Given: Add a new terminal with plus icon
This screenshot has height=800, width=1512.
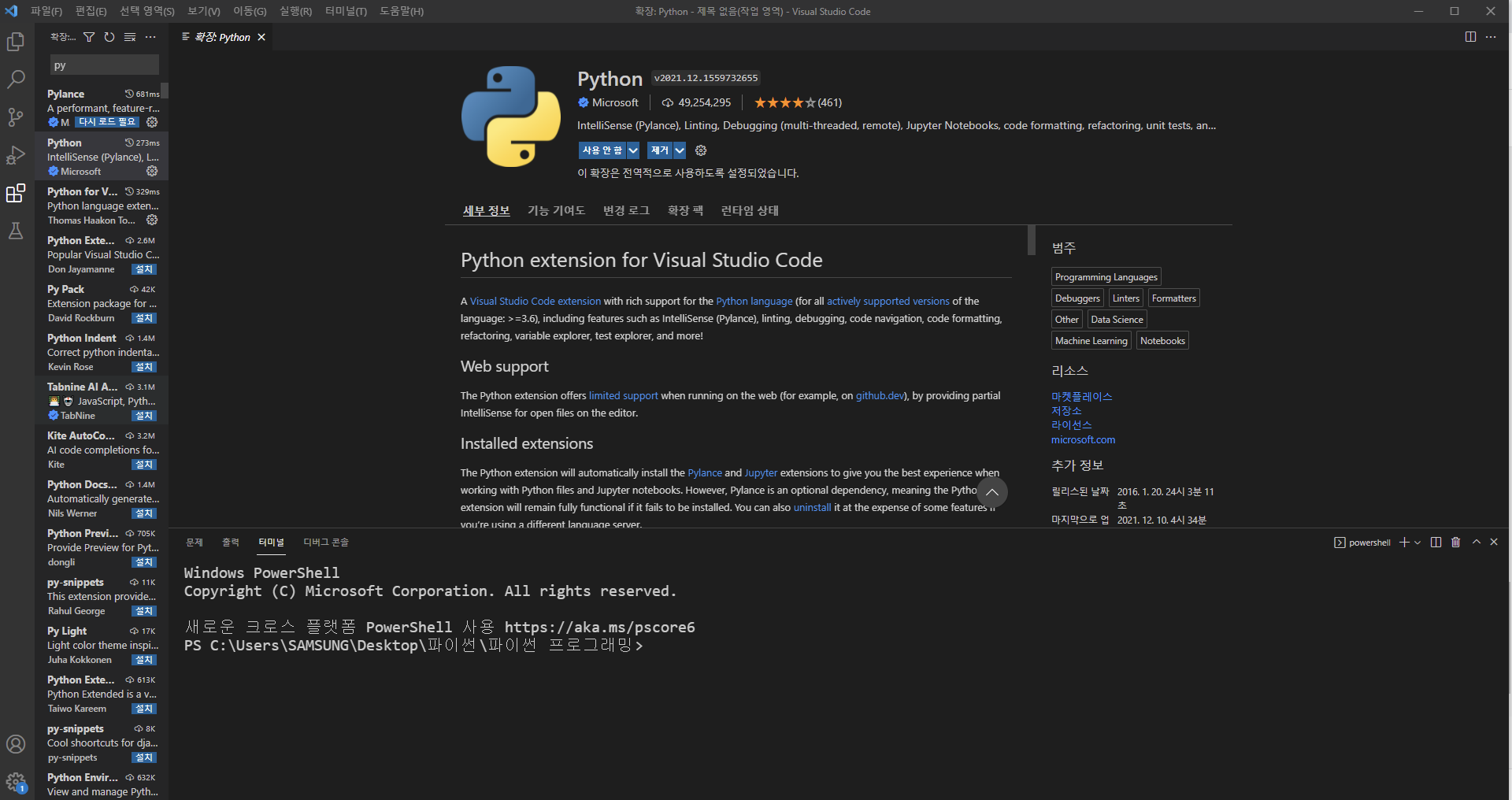Looking at the screenshot, I should pyautogui.click(x=1404, y=542).
